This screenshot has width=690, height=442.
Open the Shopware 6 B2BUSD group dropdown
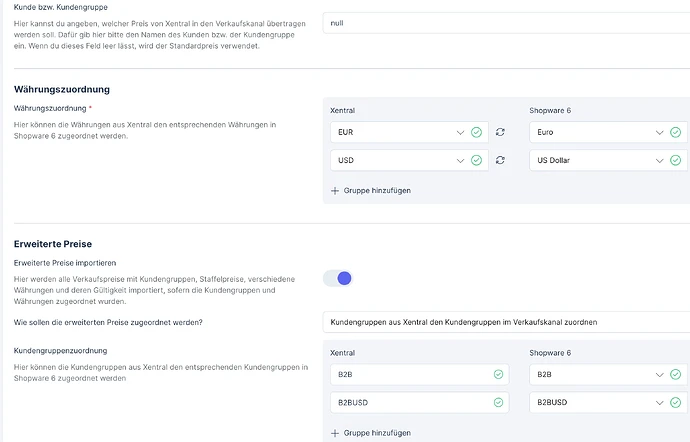pyautogui.click(x=608, y=402)
